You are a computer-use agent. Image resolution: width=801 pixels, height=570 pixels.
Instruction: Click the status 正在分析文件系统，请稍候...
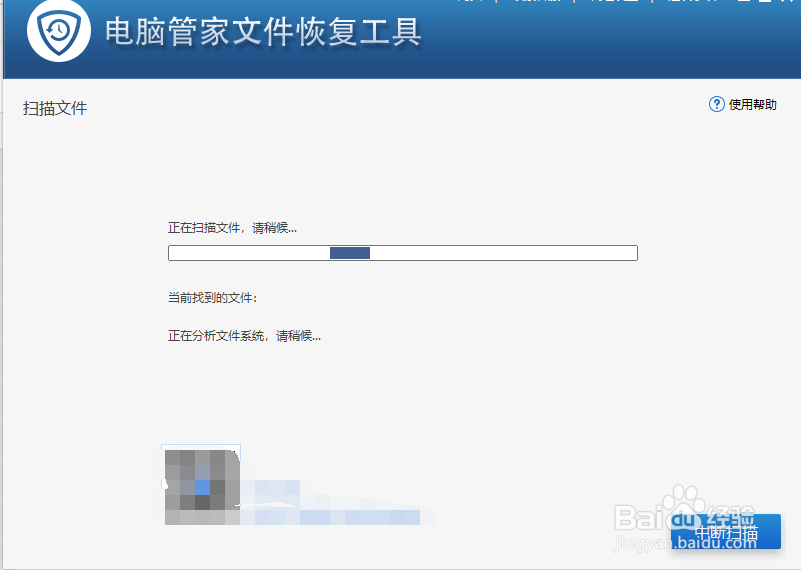click(244, 336)
